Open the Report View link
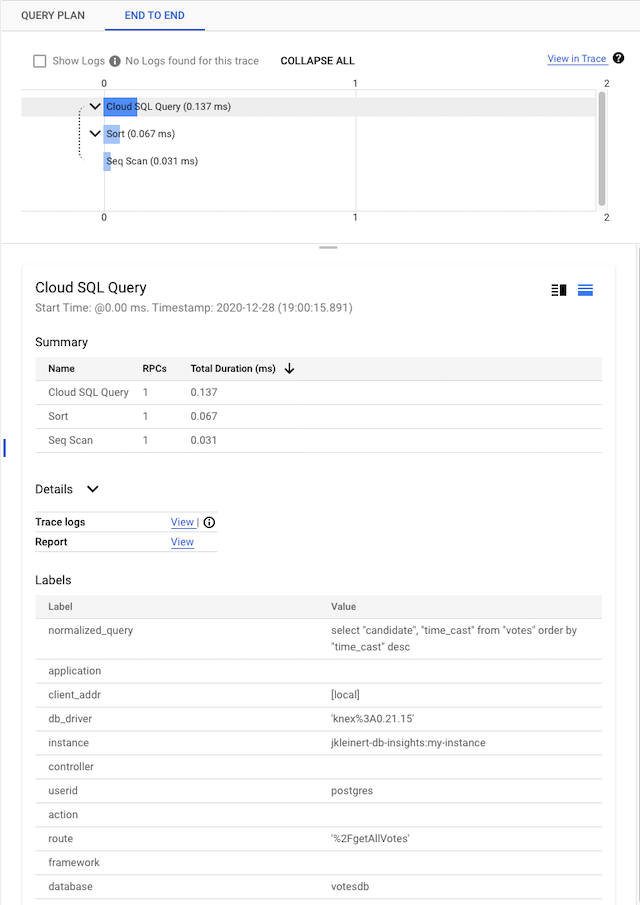640x905 pixels. [182, 542]
